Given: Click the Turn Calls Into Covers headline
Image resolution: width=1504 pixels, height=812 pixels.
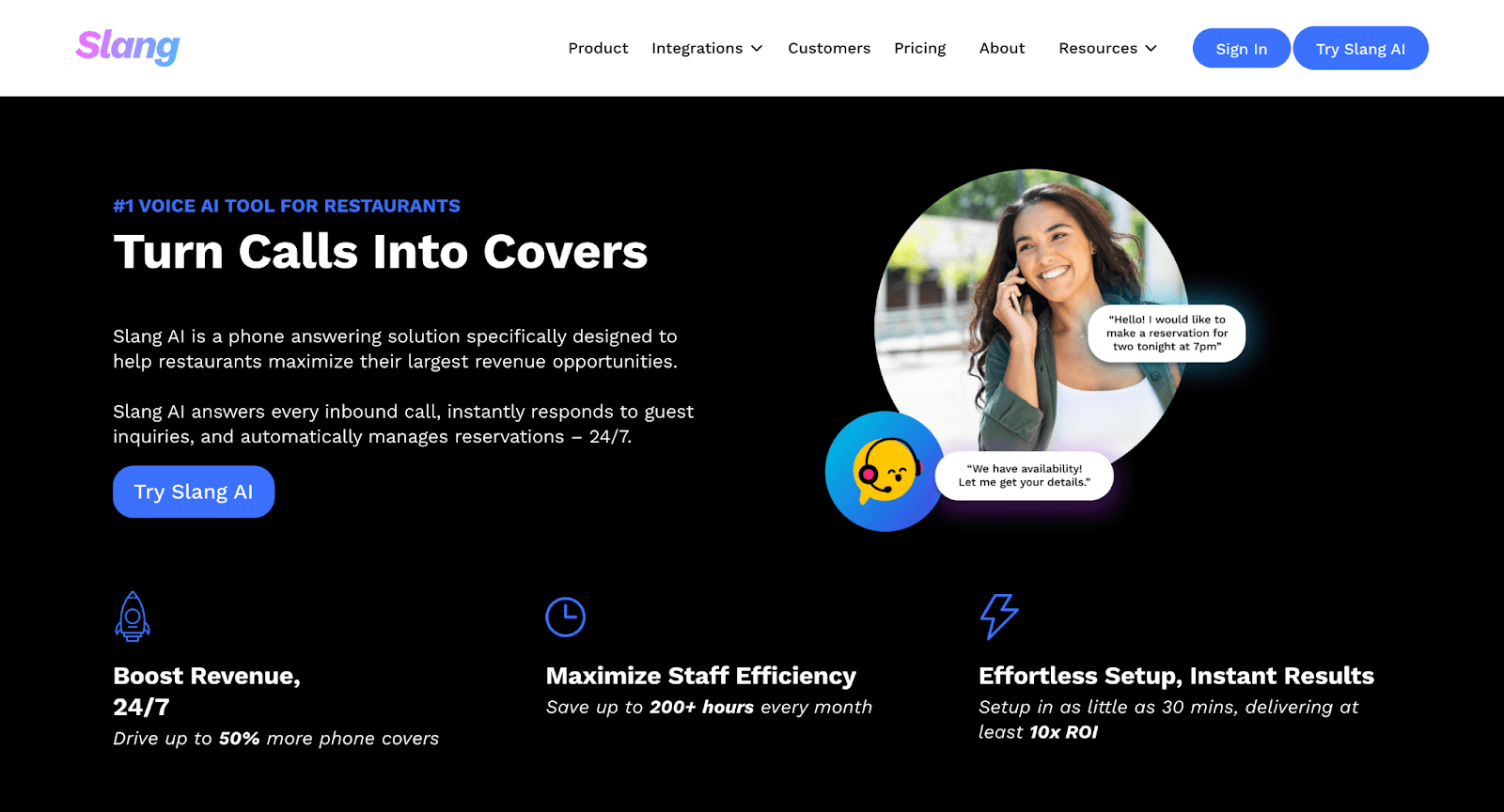Looking at the screenshot, I should (381, 252).
